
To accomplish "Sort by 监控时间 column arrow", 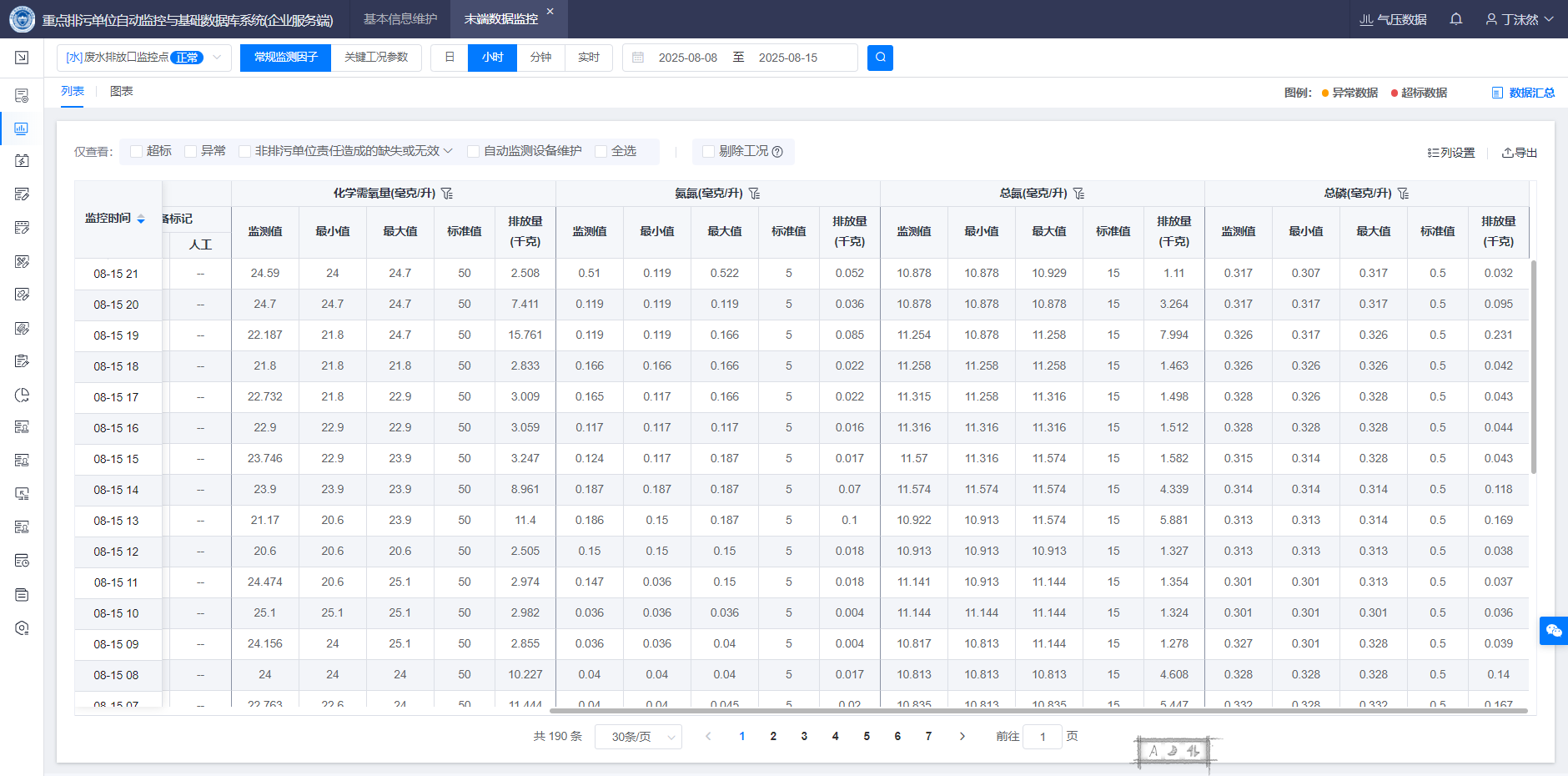I will (x=141, y=219).
